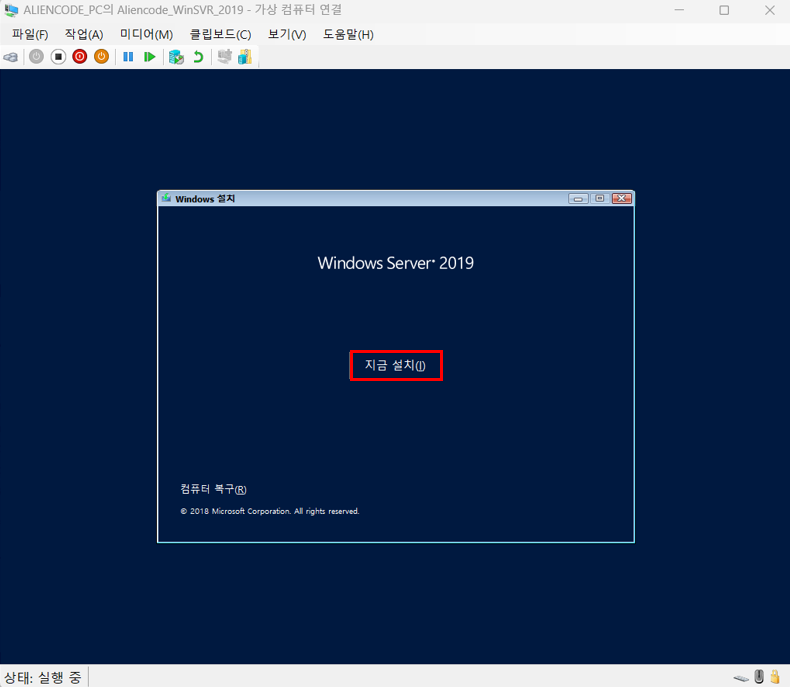The height and width of the screenshot is (687, 790).
Task: Click the 컴퓨터 복구(R) link
Action: tap(214, 489)
